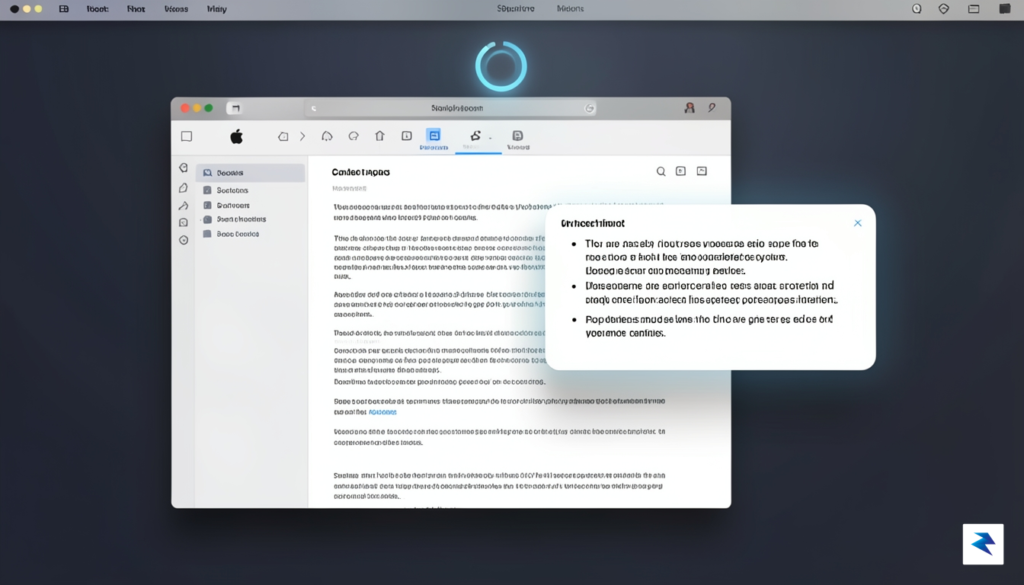The height and width of the screenshot is (585, 1024).
Task: Select the highlighted first row in sidebar list
Action: tap(250, 173)
